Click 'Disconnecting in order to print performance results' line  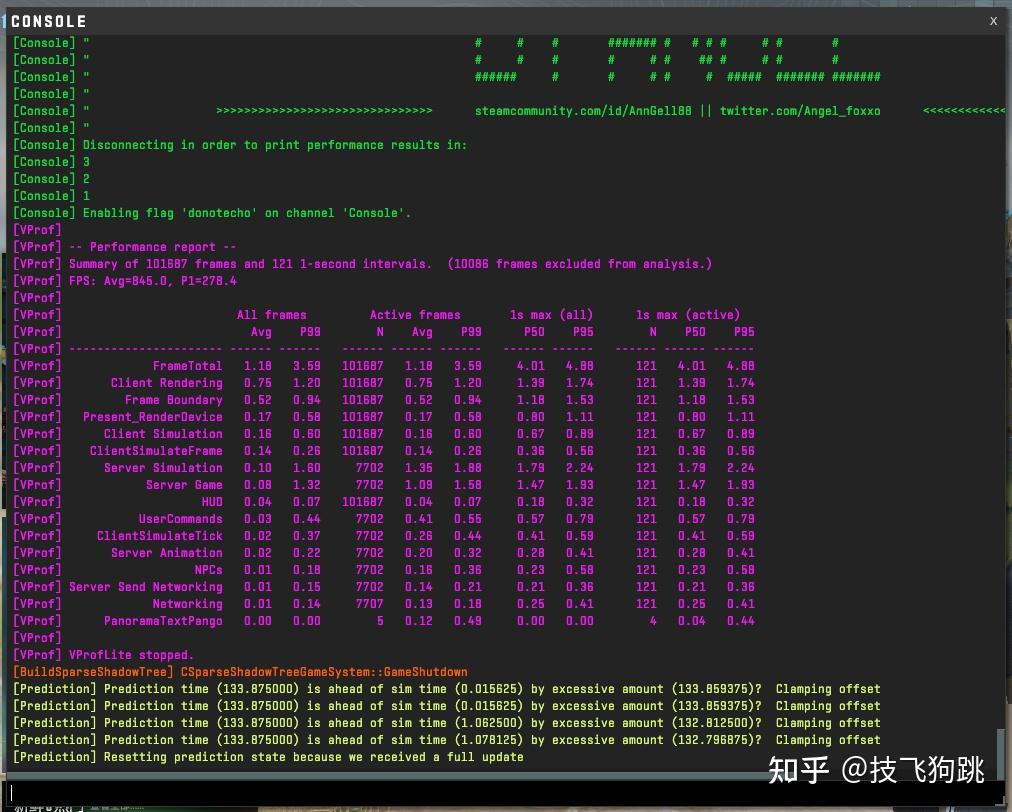tap(240, 145)
